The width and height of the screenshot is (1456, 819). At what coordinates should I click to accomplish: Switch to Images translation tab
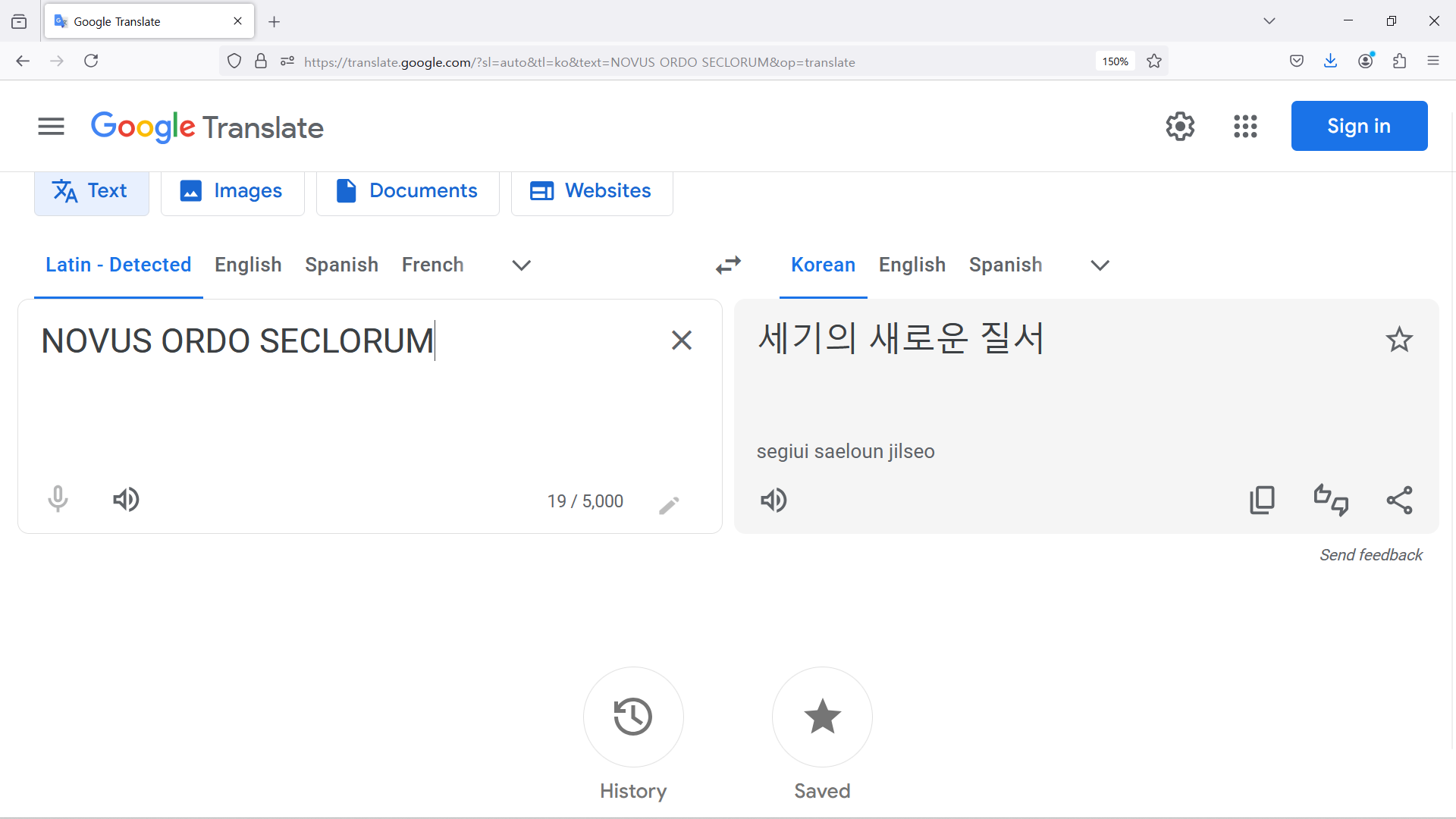click(x=232, y=191)
